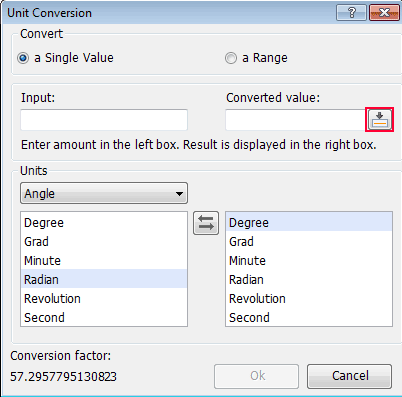Pick Minute in the target units list
This screenshot has height=397, width=402.
tap(309, 260)
